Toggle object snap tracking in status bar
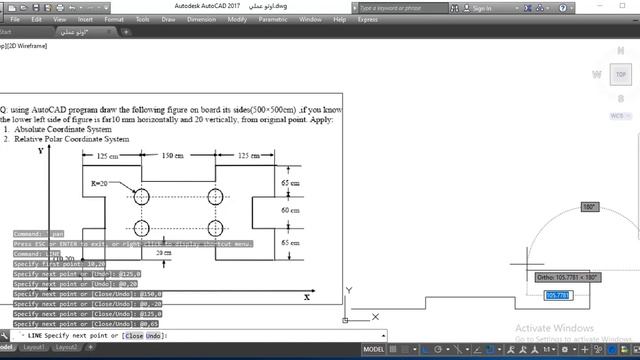This screenshot has width=640, height=360. 477,349
